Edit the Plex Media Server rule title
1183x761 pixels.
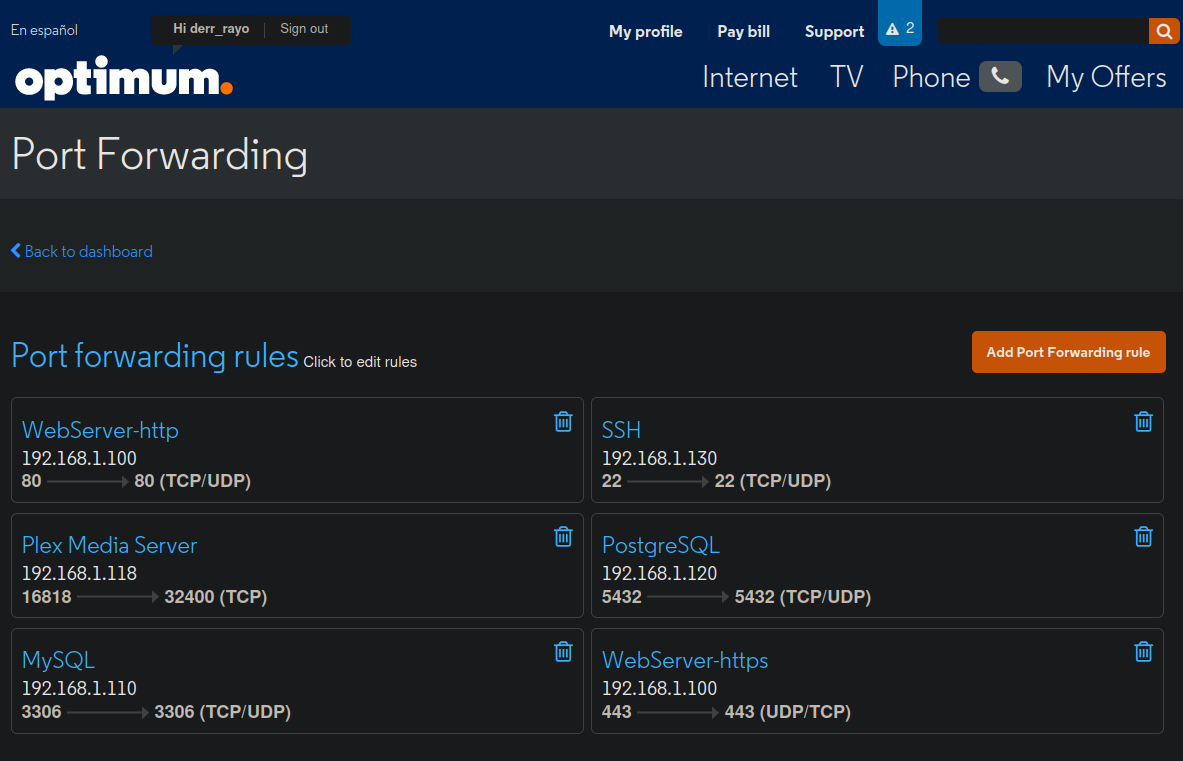[109, 545]
